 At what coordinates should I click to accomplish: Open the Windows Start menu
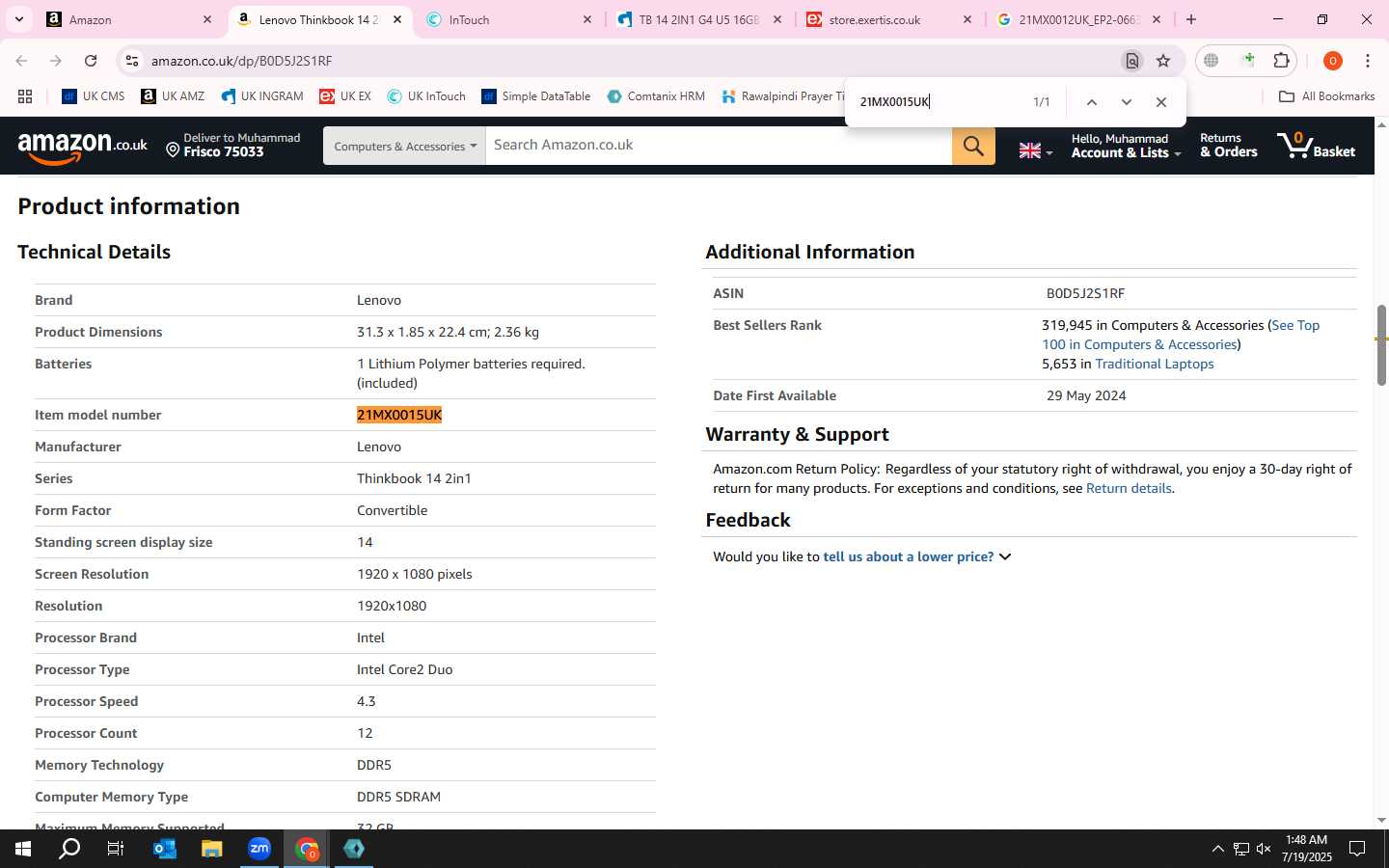22,849
